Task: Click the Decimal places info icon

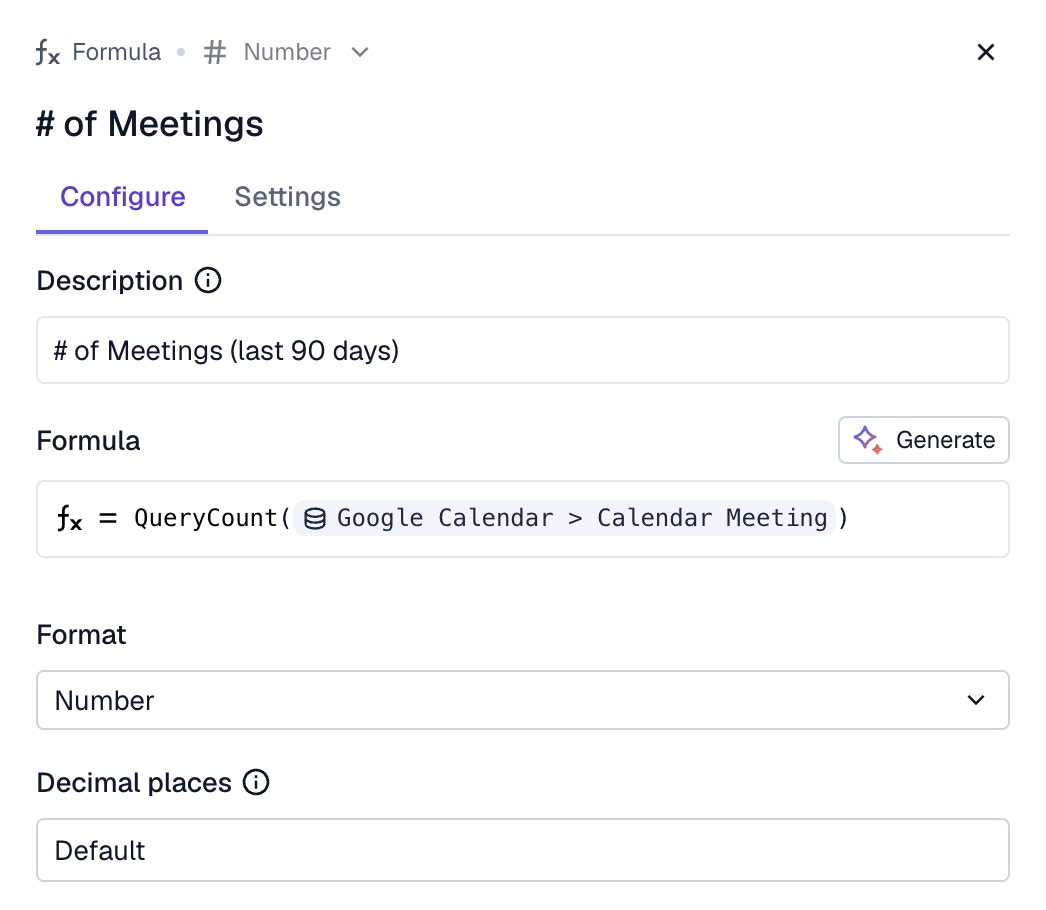Action: click(x=257, y=783)
